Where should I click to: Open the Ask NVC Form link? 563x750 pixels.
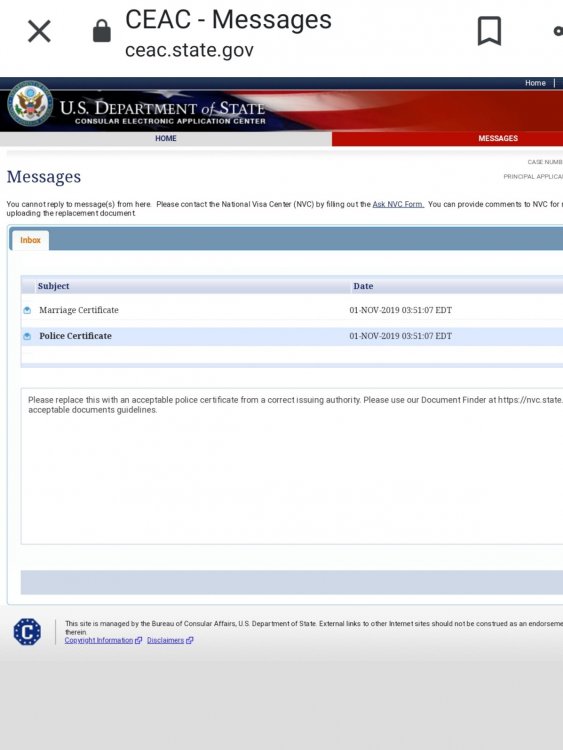398,204
